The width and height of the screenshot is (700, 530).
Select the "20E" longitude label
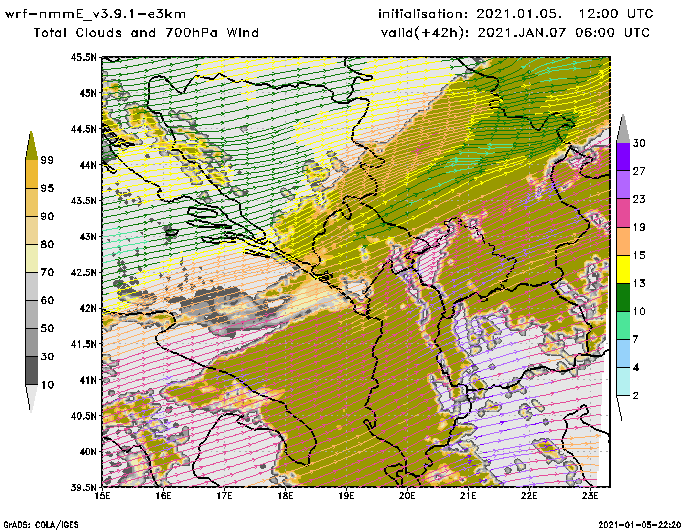pos(407,496)
